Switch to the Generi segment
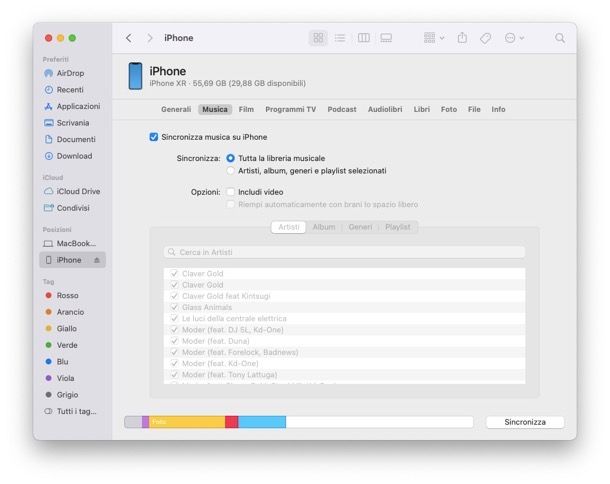The image size is (610, 484). (360, 227)
